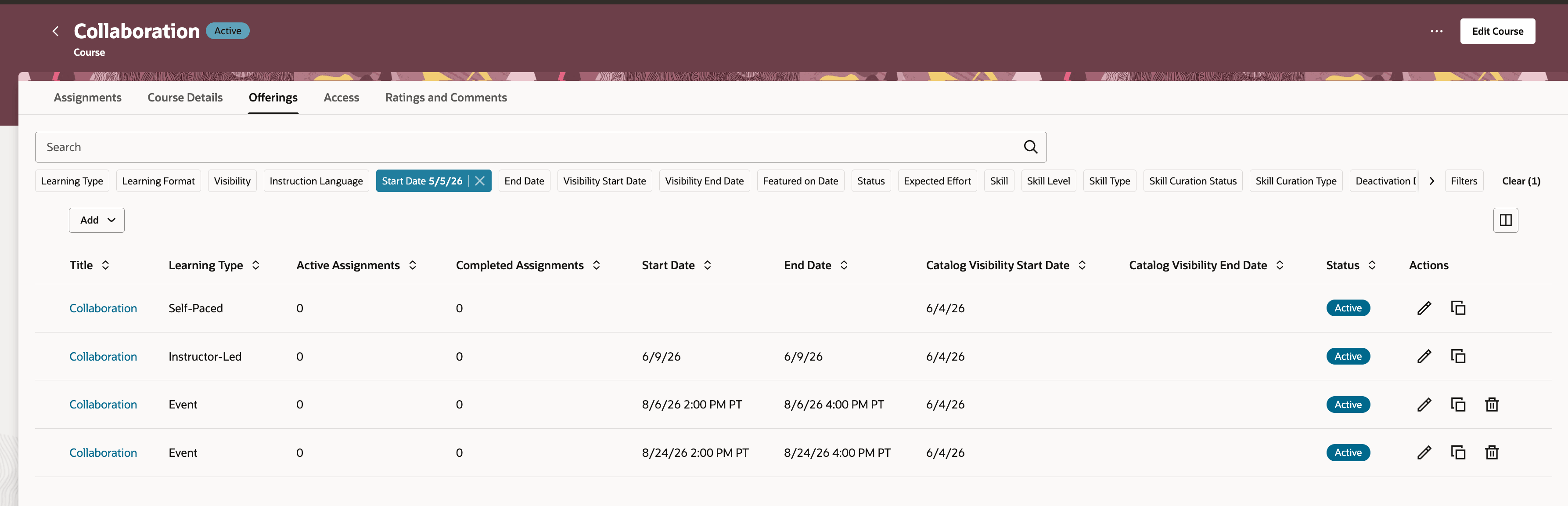The image size is (1568, 506).
Task: Click the search magnifier icon
Action: (1030, 147)
